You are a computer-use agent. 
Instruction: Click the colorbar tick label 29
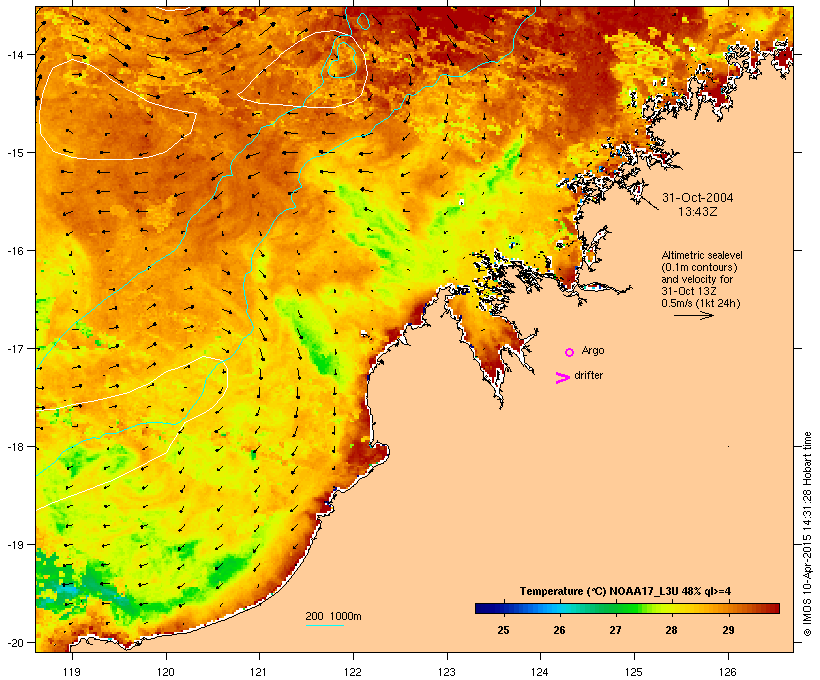(x=728, y=630)
